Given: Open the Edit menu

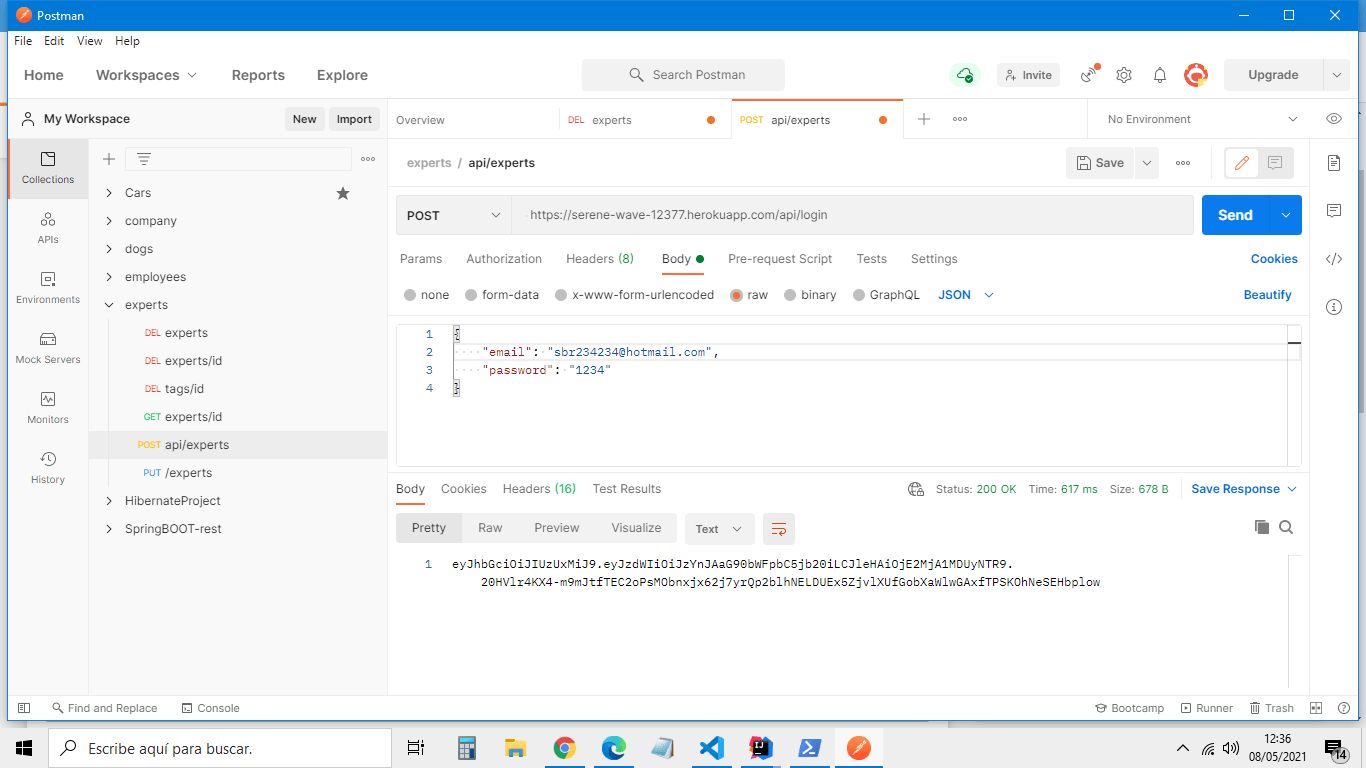Looking at the screenshot, I should click(54, 41).
